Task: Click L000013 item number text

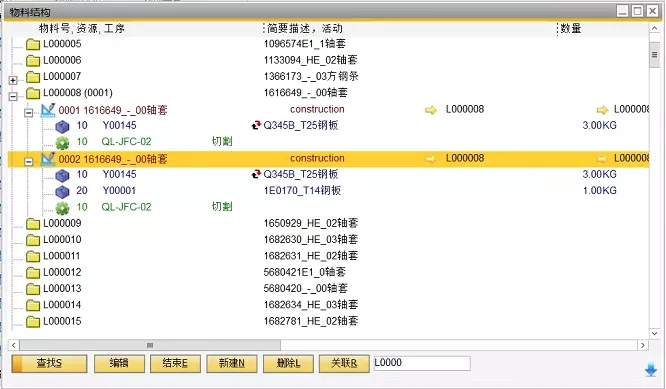Action: click(x=62, y=288)
